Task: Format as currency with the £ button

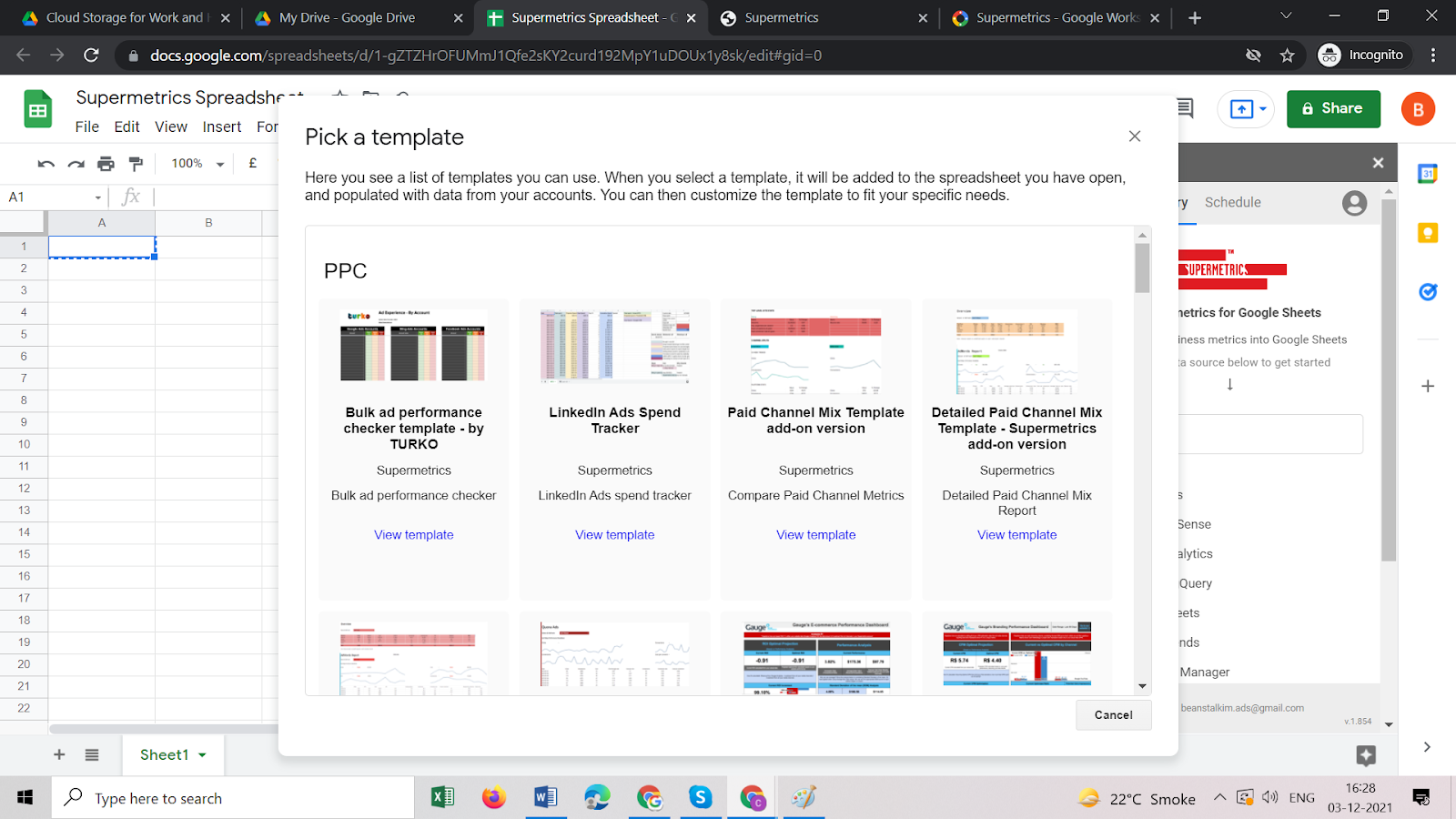Action: pyautogui.click(x=253, y=164)
